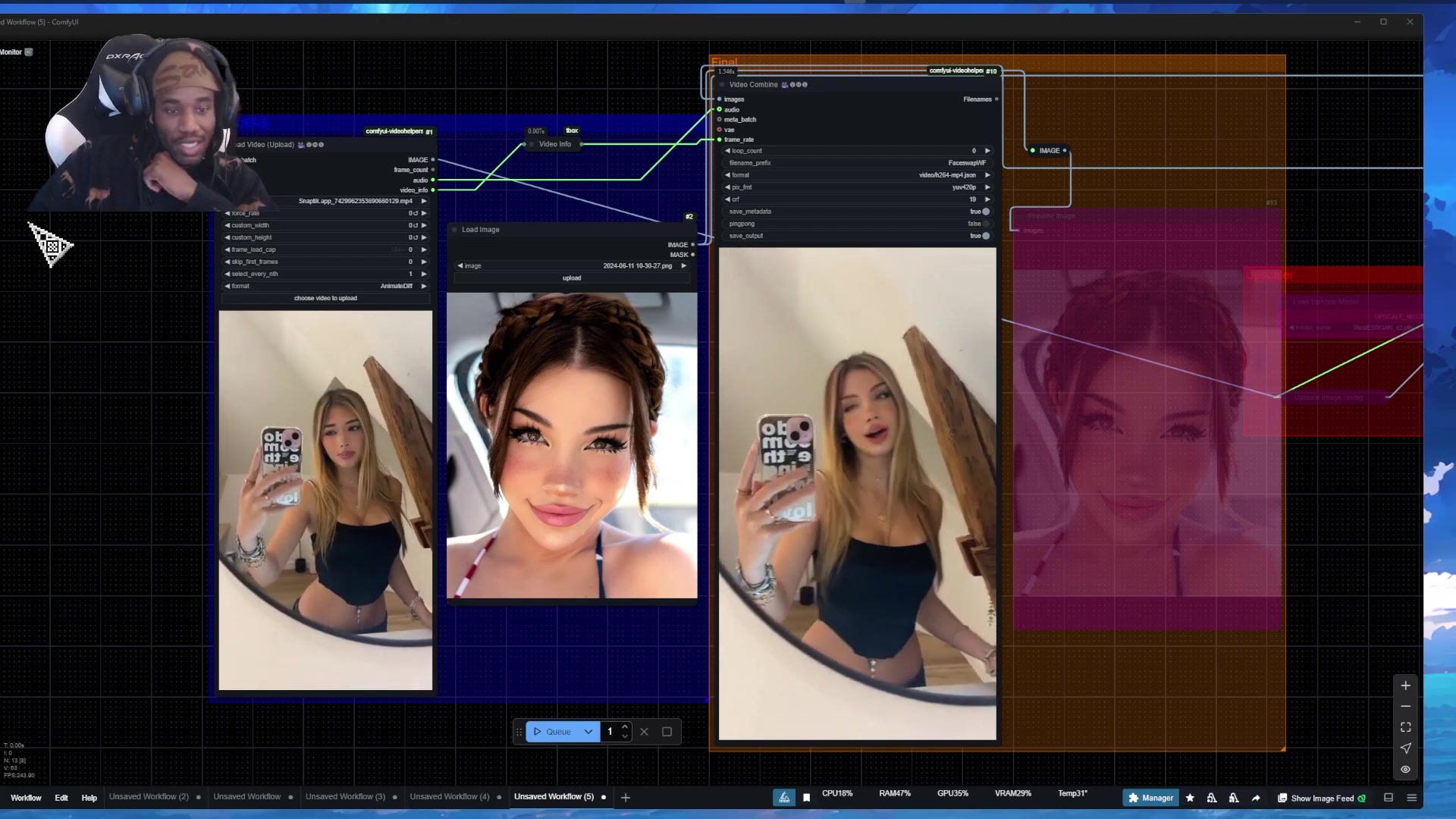Click the Monitor overlay icon at top left
The image size is (1456, 819).
click(29, 52)
